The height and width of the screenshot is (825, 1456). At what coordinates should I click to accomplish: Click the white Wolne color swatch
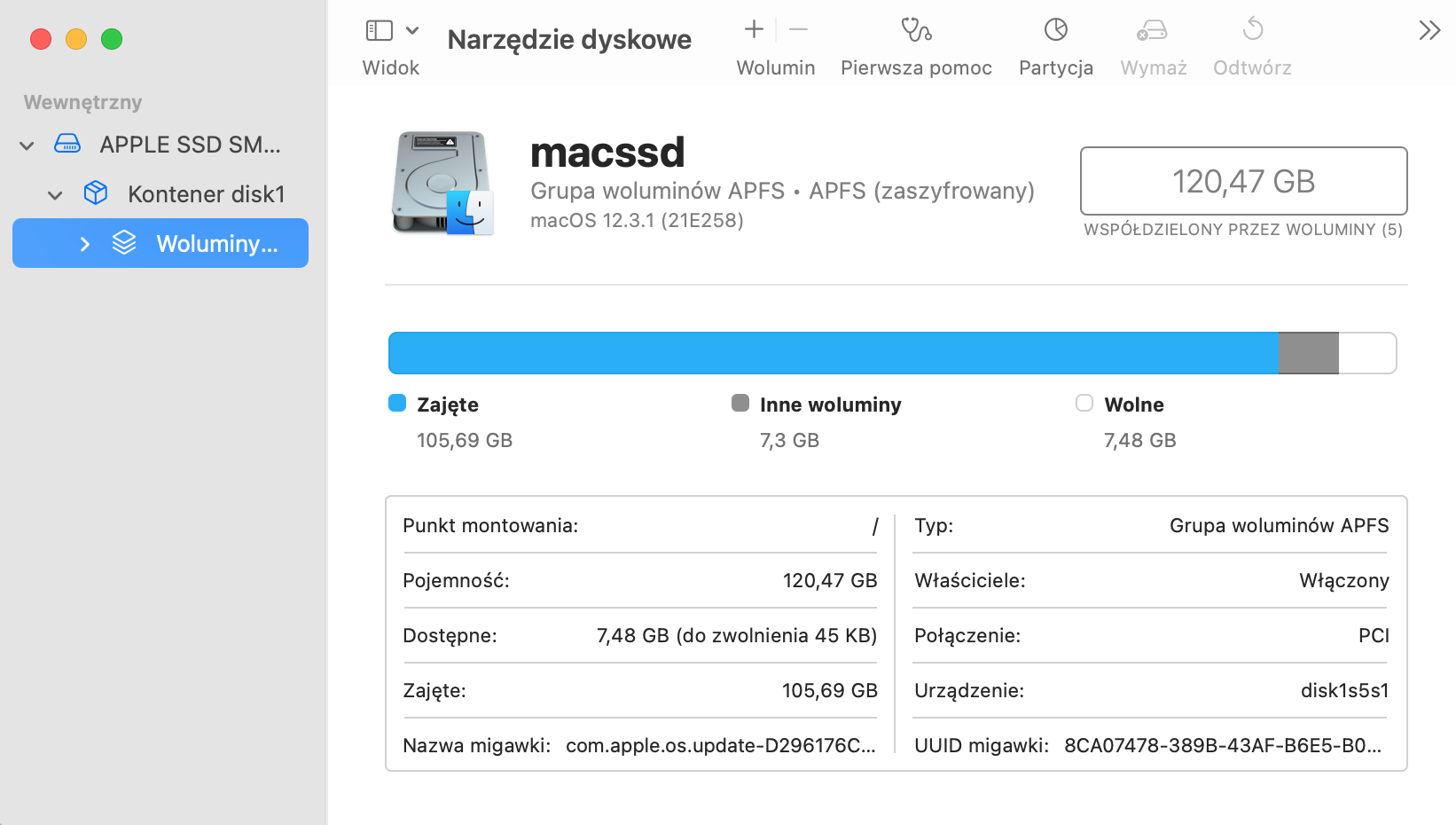pos(1084,404)
